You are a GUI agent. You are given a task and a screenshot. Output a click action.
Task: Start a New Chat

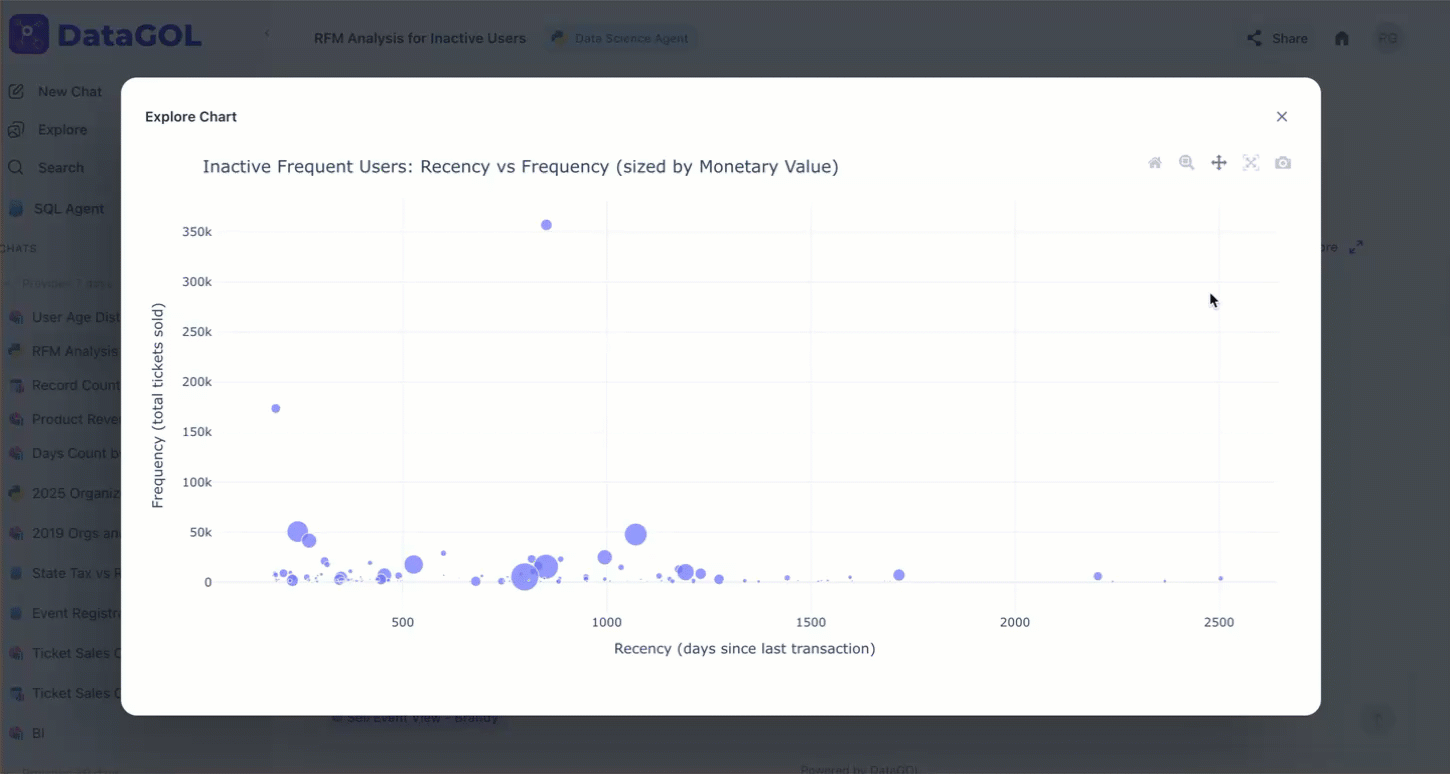(x=69, y=92)
